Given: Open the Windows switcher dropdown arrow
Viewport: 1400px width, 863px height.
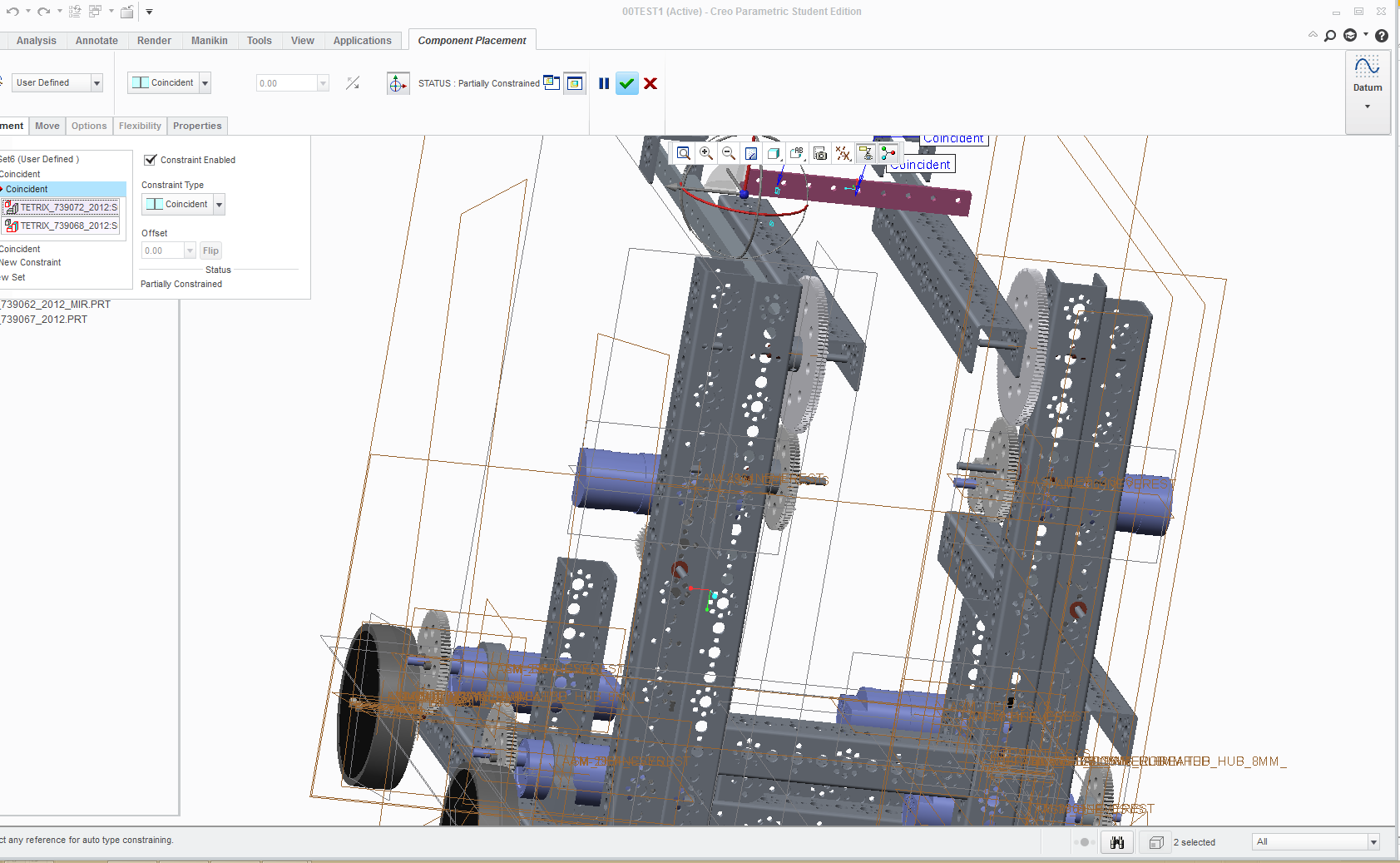Looking at the screenshot, I should pos(111,12).
